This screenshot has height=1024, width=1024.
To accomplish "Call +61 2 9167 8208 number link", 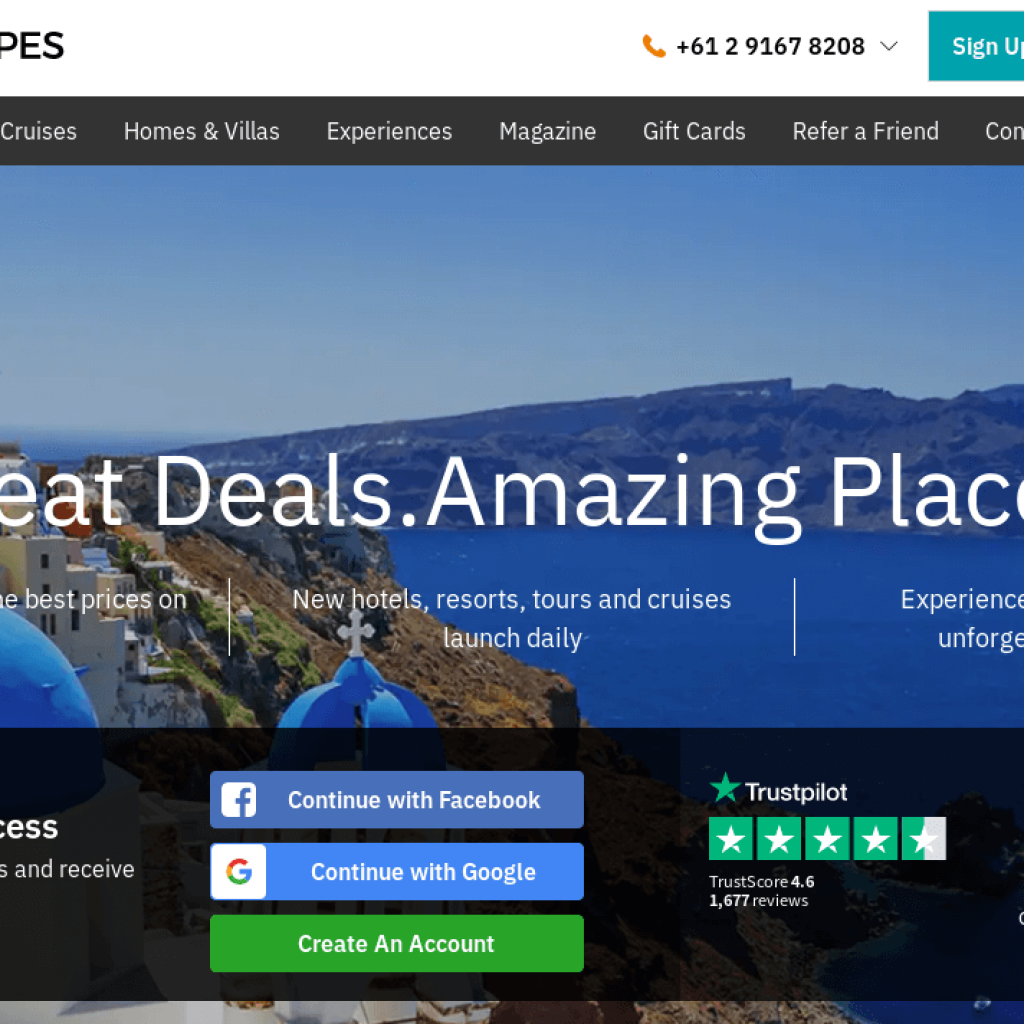I will (x=770, y=46).
